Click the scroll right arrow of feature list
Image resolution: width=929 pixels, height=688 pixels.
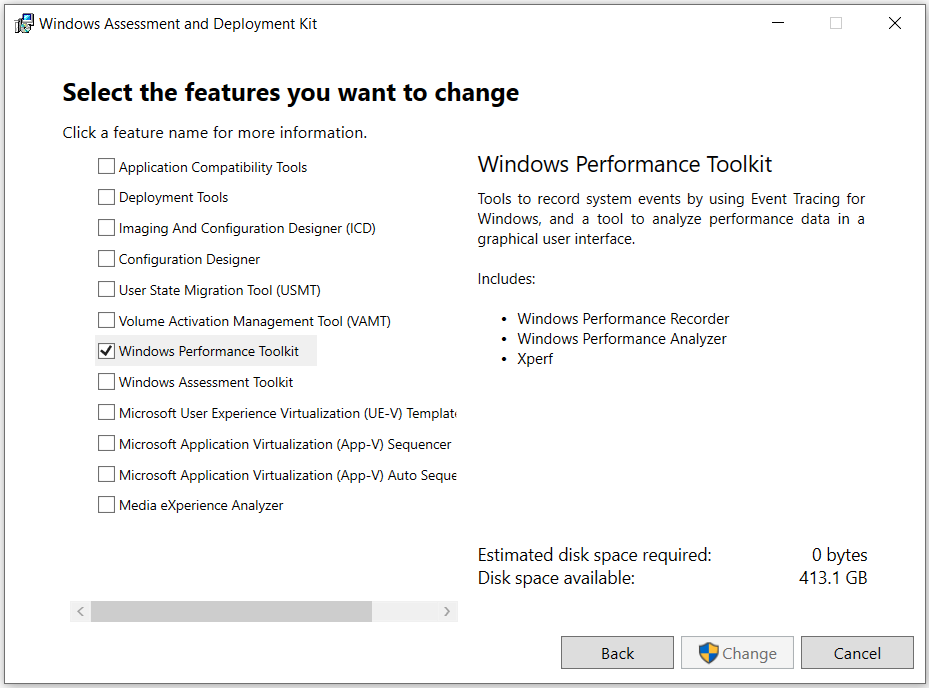[x=447, y=612]
